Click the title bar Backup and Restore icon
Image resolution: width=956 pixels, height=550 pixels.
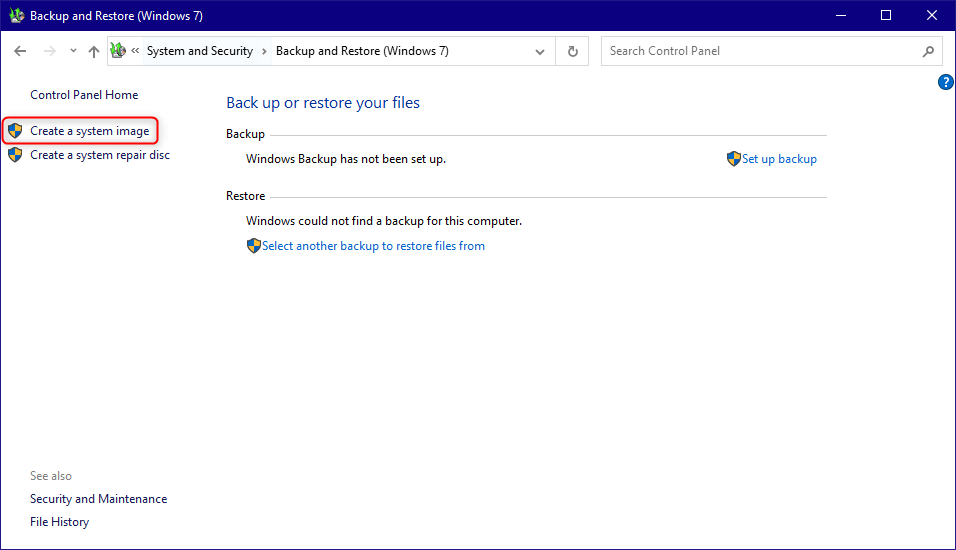pyautogui.click(x=16, y=15)
